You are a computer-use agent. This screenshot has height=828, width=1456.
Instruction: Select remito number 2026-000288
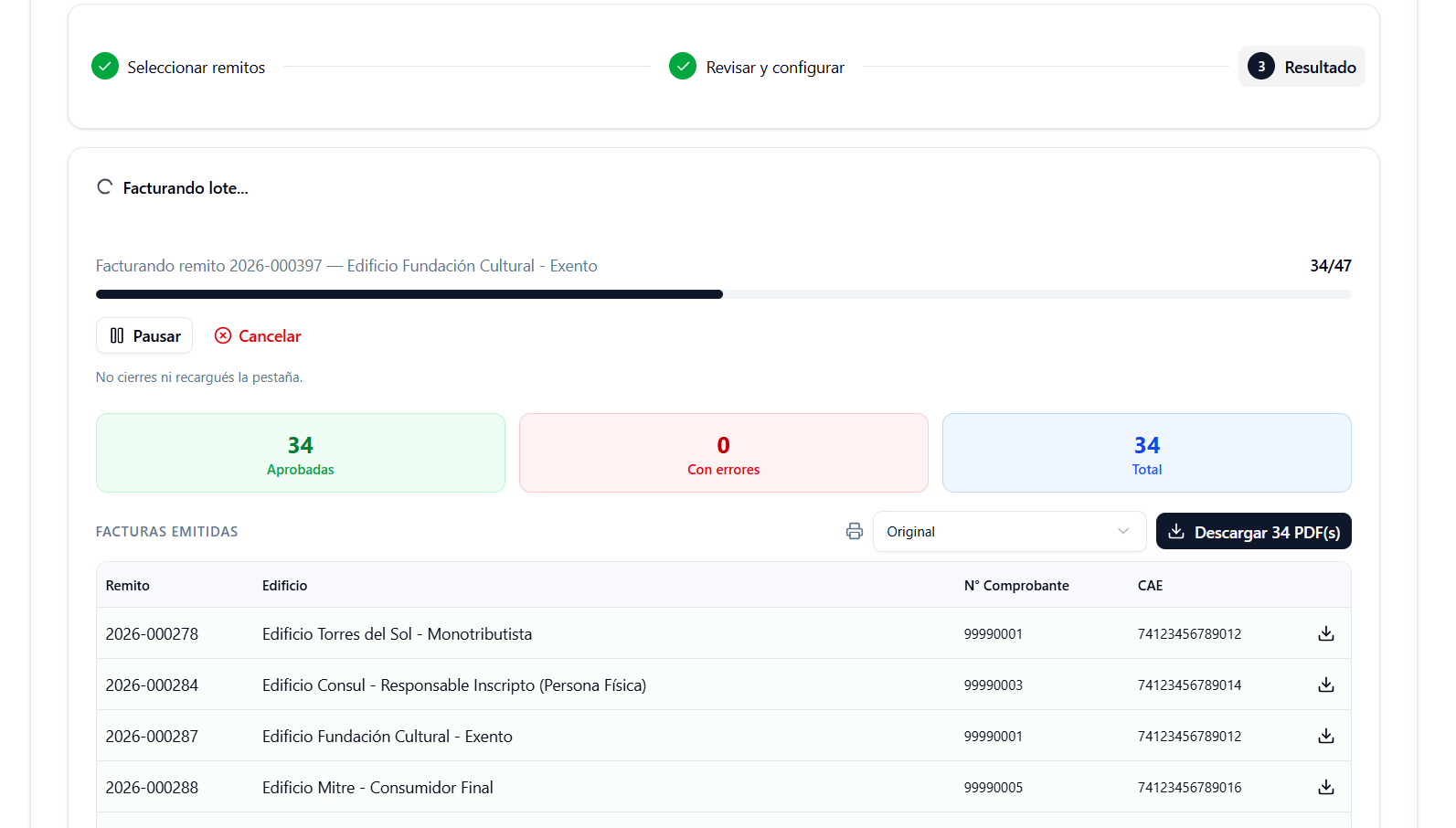[x=152, y=787]
